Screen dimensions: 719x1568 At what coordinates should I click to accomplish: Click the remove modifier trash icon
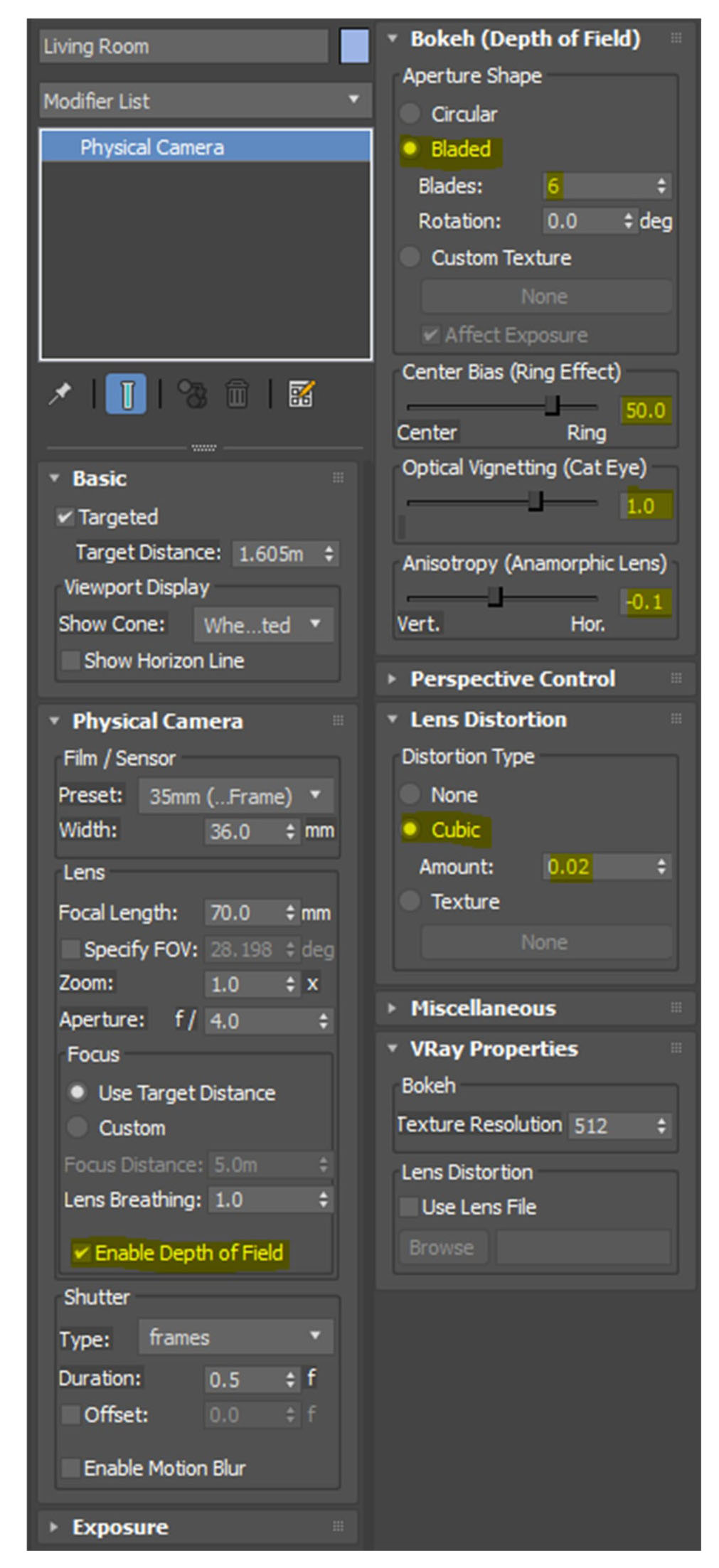237,393
